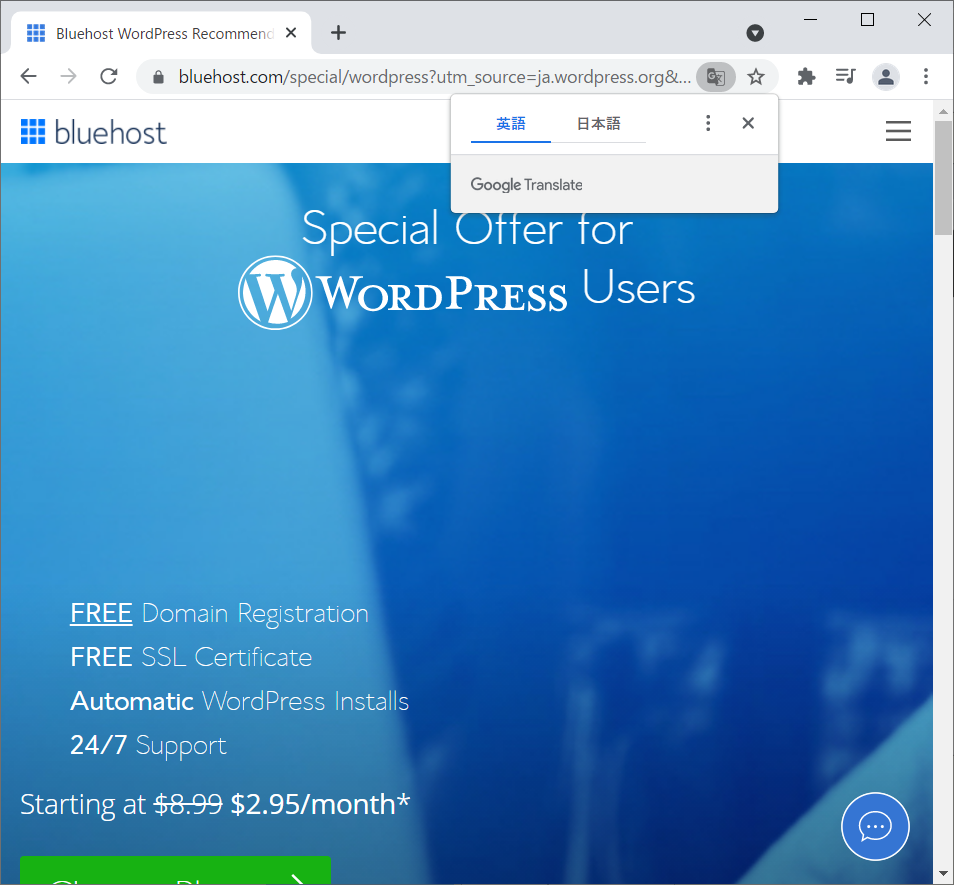Open a new browser tab
This screenshot has height=885, width=954.
(x=339, y=33)
